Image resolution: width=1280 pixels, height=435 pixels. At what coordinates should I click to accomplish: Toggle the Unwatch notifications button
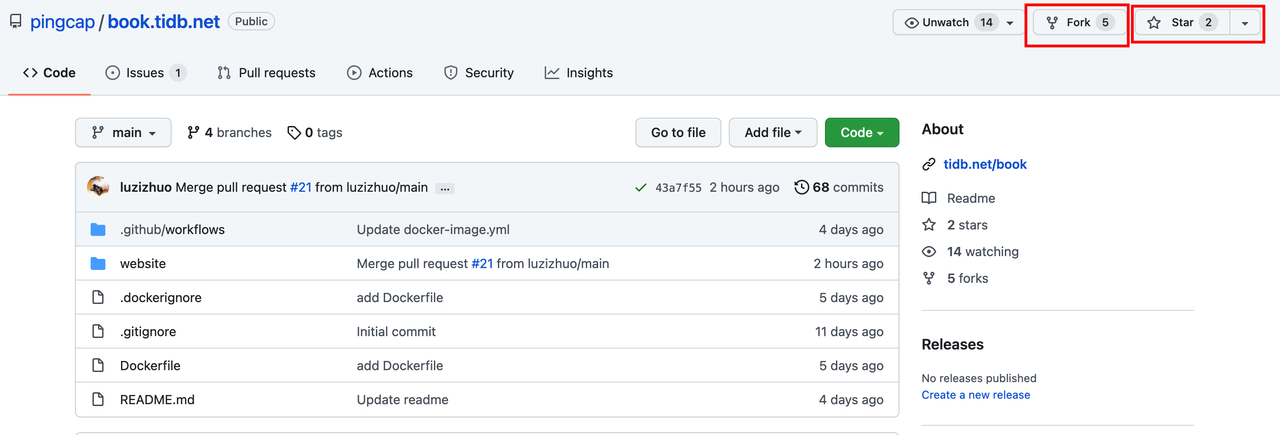click(945, 23)
